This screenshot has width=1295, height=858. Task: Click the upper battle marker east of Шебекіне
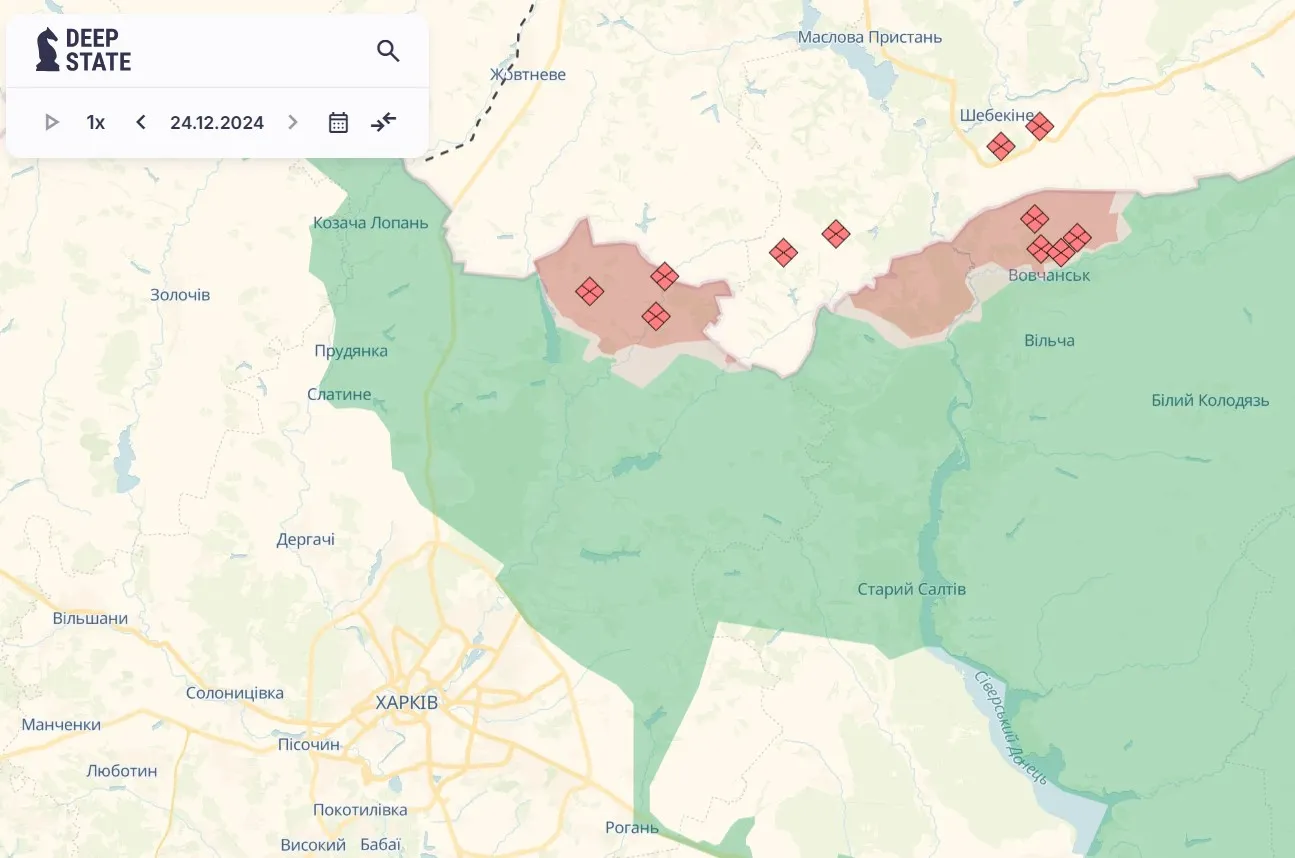coord(1040,126)
